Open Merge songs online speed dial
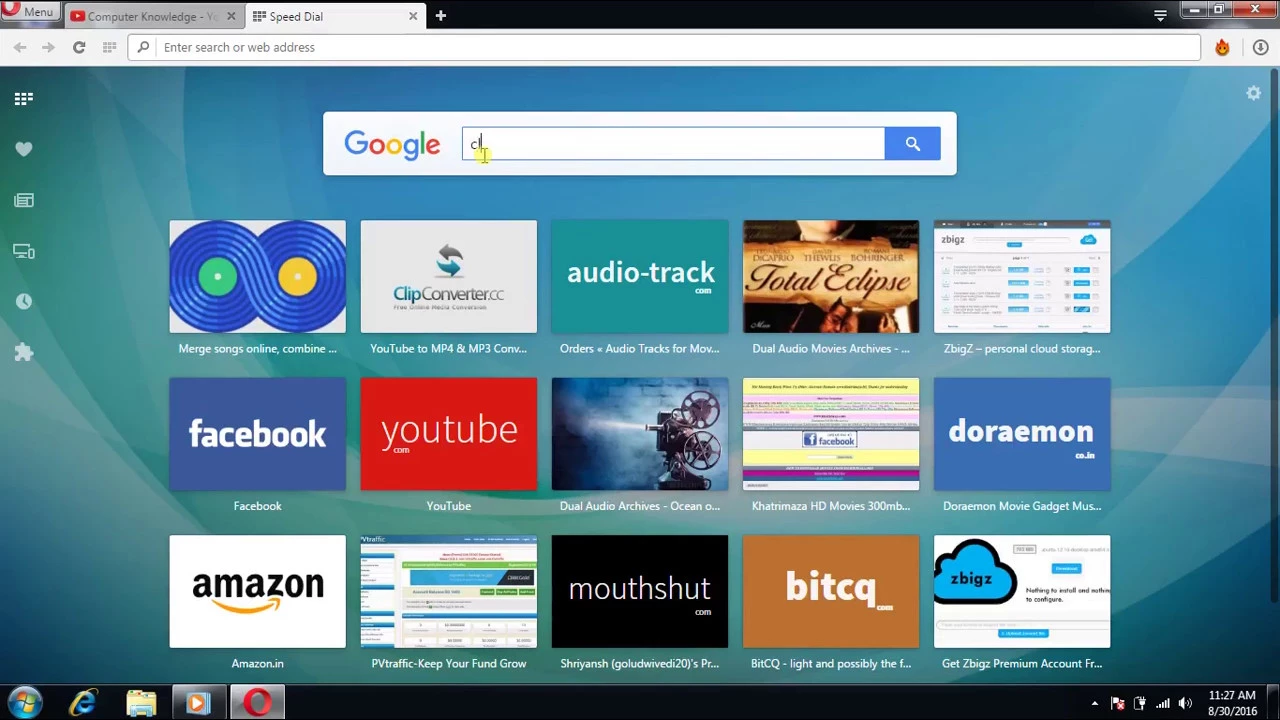 pos(257,277)
